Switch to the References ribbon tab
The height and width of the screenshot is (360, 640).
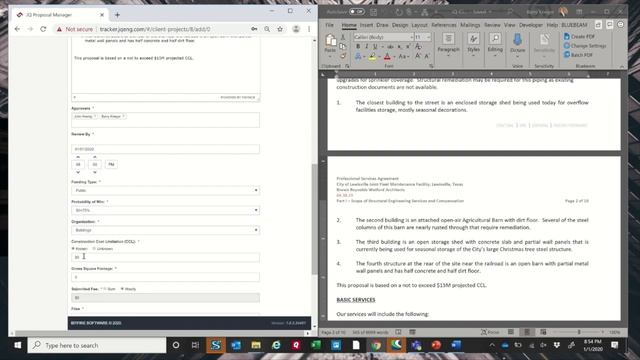coord(444,25)
